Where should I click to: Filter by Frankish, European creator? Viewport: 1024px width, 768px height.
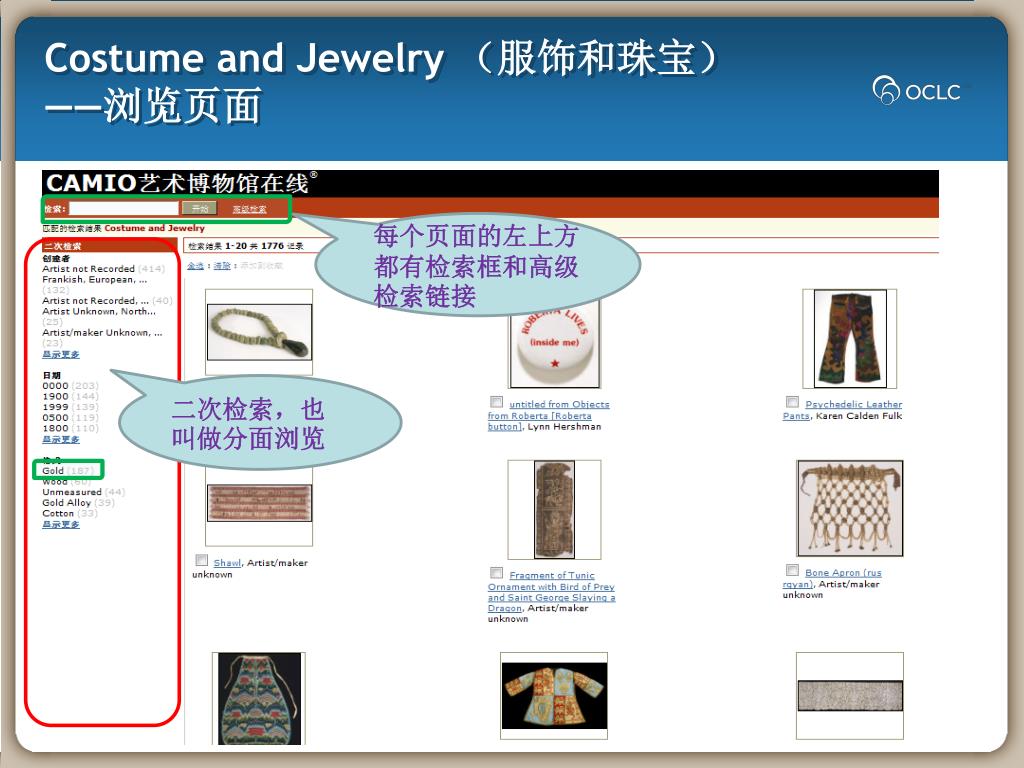tap(95, 284)
